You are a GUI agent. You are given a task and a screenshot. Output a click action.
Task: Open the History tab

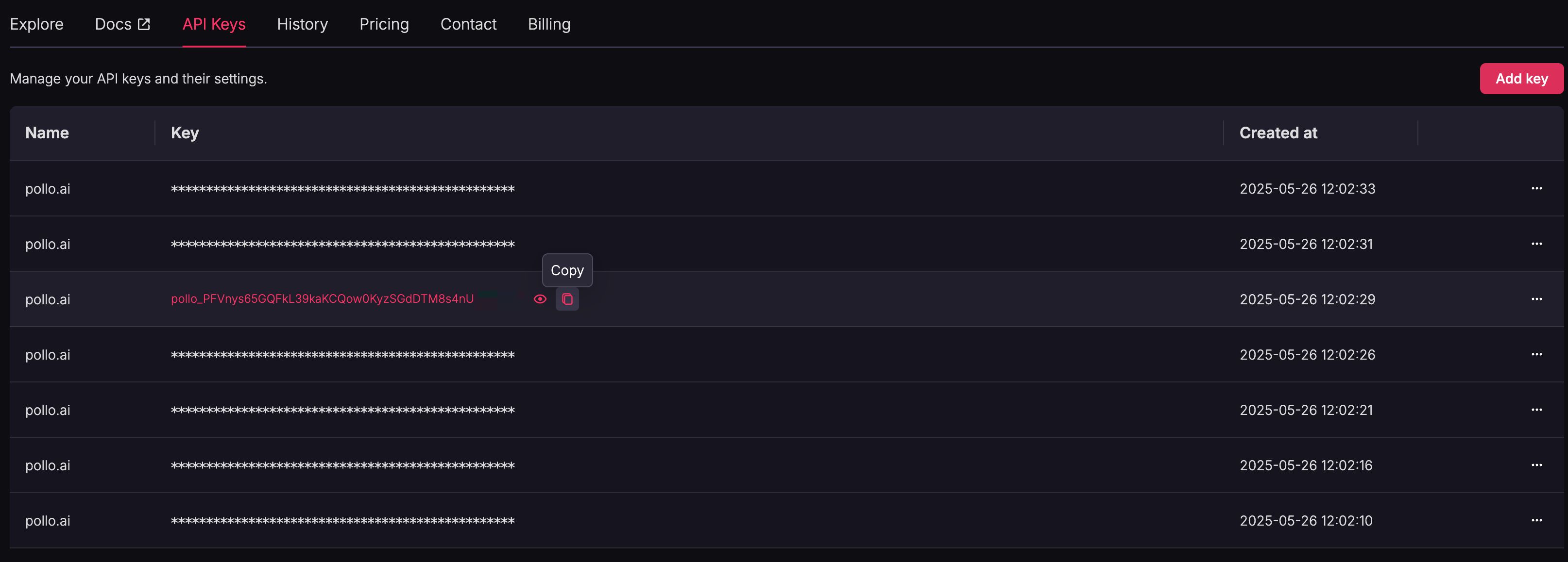(302, 24)
